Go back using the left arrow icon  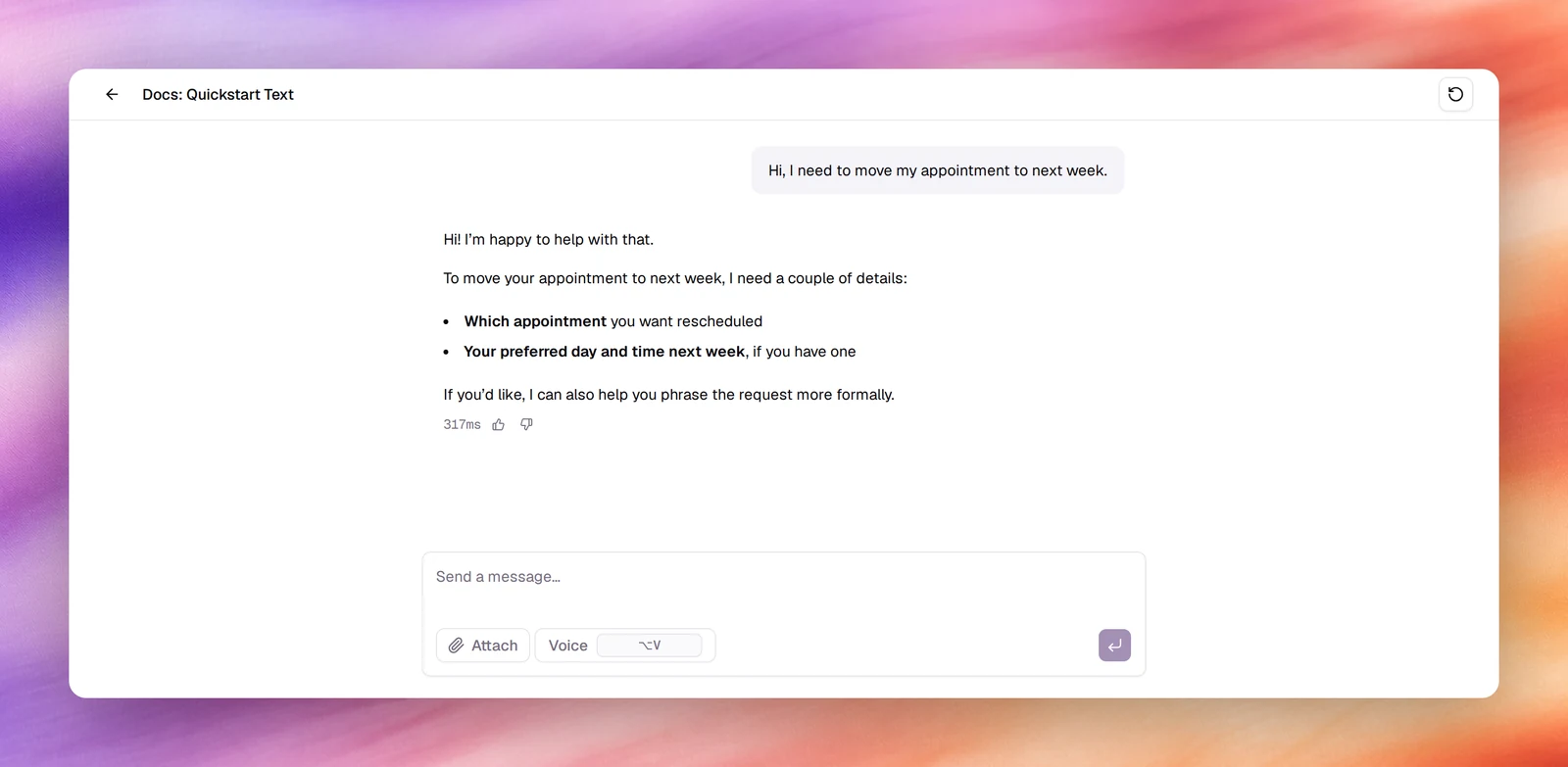tap(112, 95)
